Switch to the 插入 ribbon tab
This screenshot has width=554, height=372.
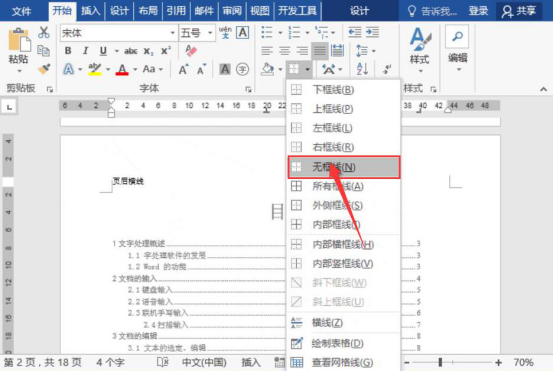pyautogui.click(x=90, y=11)
